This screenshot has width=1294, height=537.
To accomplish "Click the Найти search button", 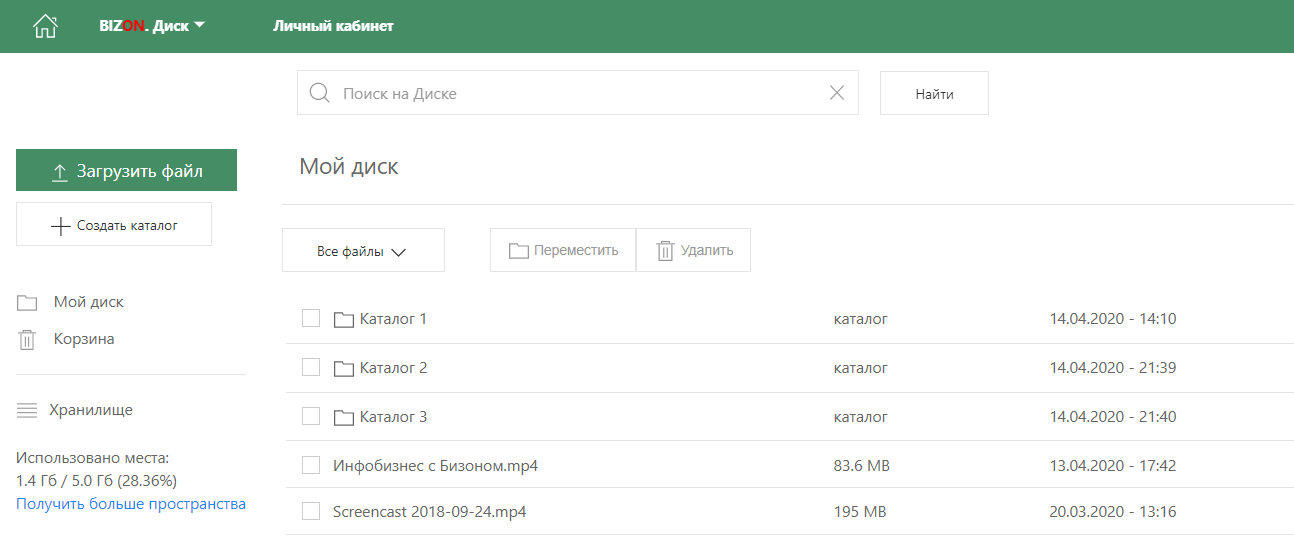I will pos(934,94).
